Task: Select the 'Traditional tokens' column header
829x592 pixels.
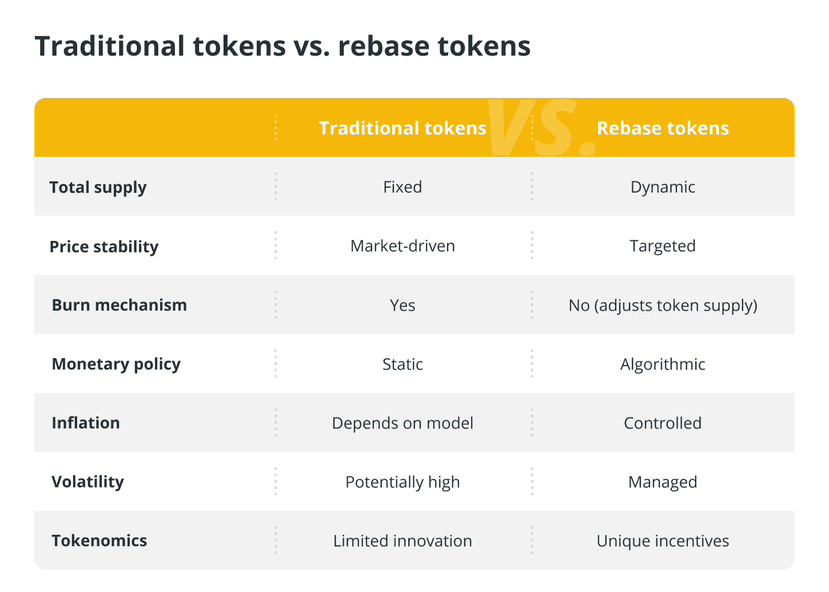Action: (x=402, y=128)
